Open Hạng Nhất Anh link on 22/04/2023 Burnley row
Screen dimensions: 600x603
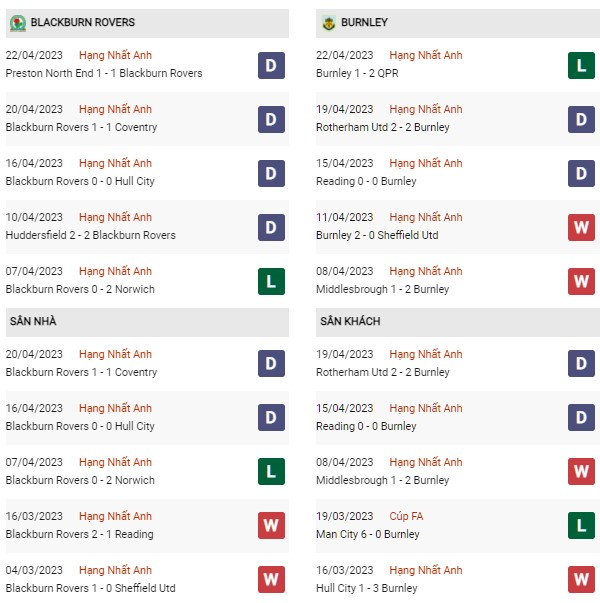click(x=426, y=55)
